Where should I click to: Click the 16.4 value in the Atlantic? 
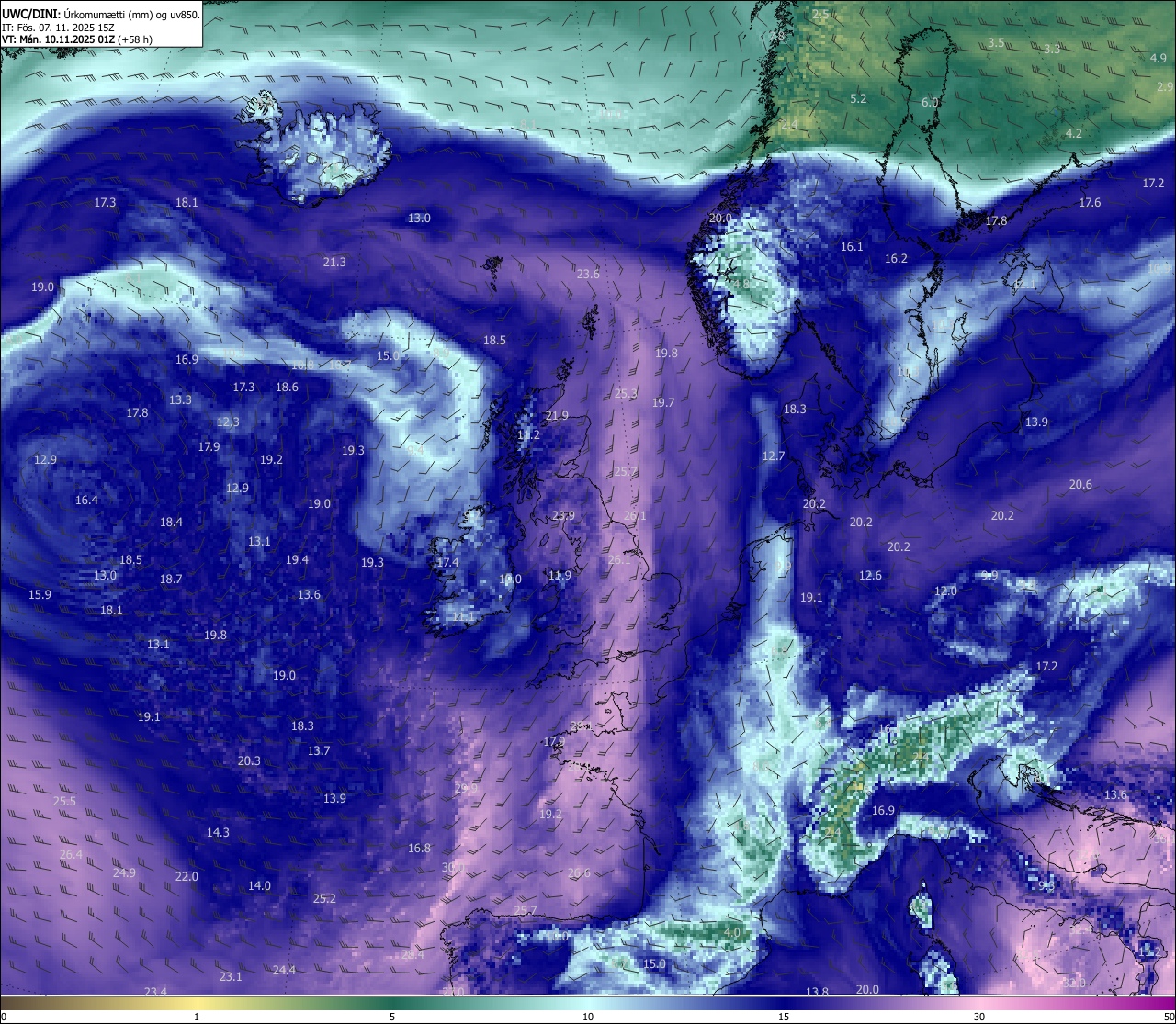point(86,500)
